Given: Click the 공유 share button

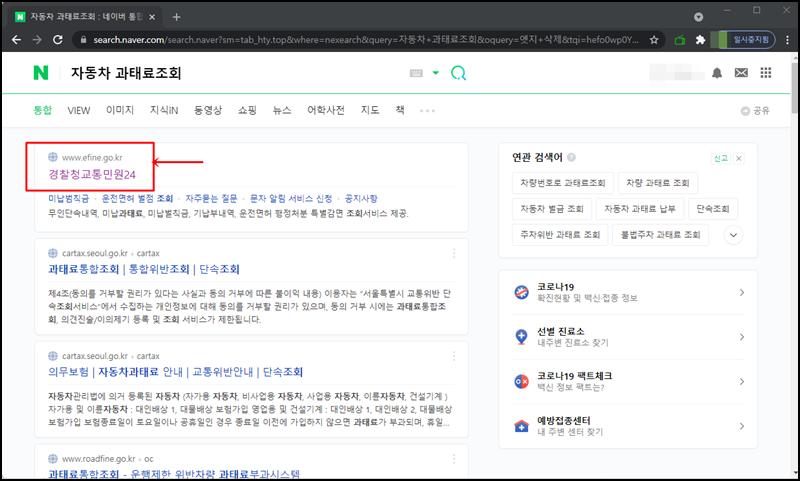Looking at the screenshot, I should click(x=755, y=111).
